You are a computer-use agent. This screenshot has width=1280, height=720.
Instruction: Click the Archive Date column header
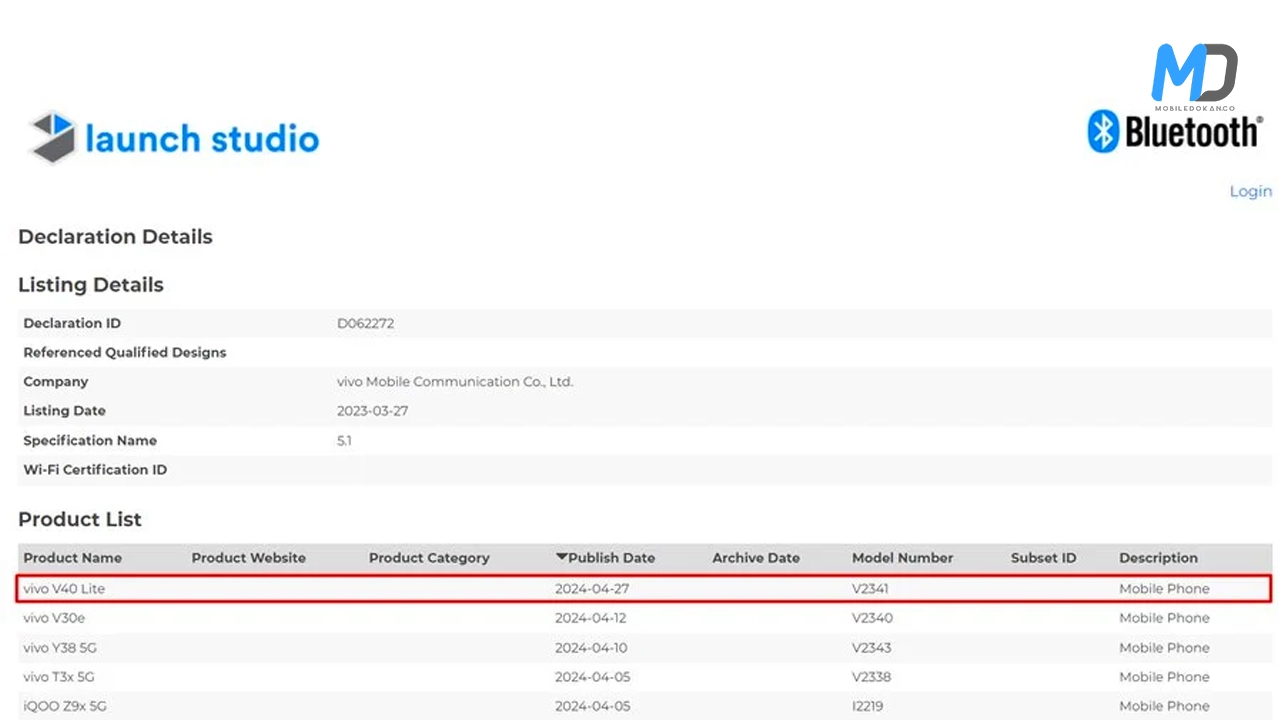click(x=755, y=558)
